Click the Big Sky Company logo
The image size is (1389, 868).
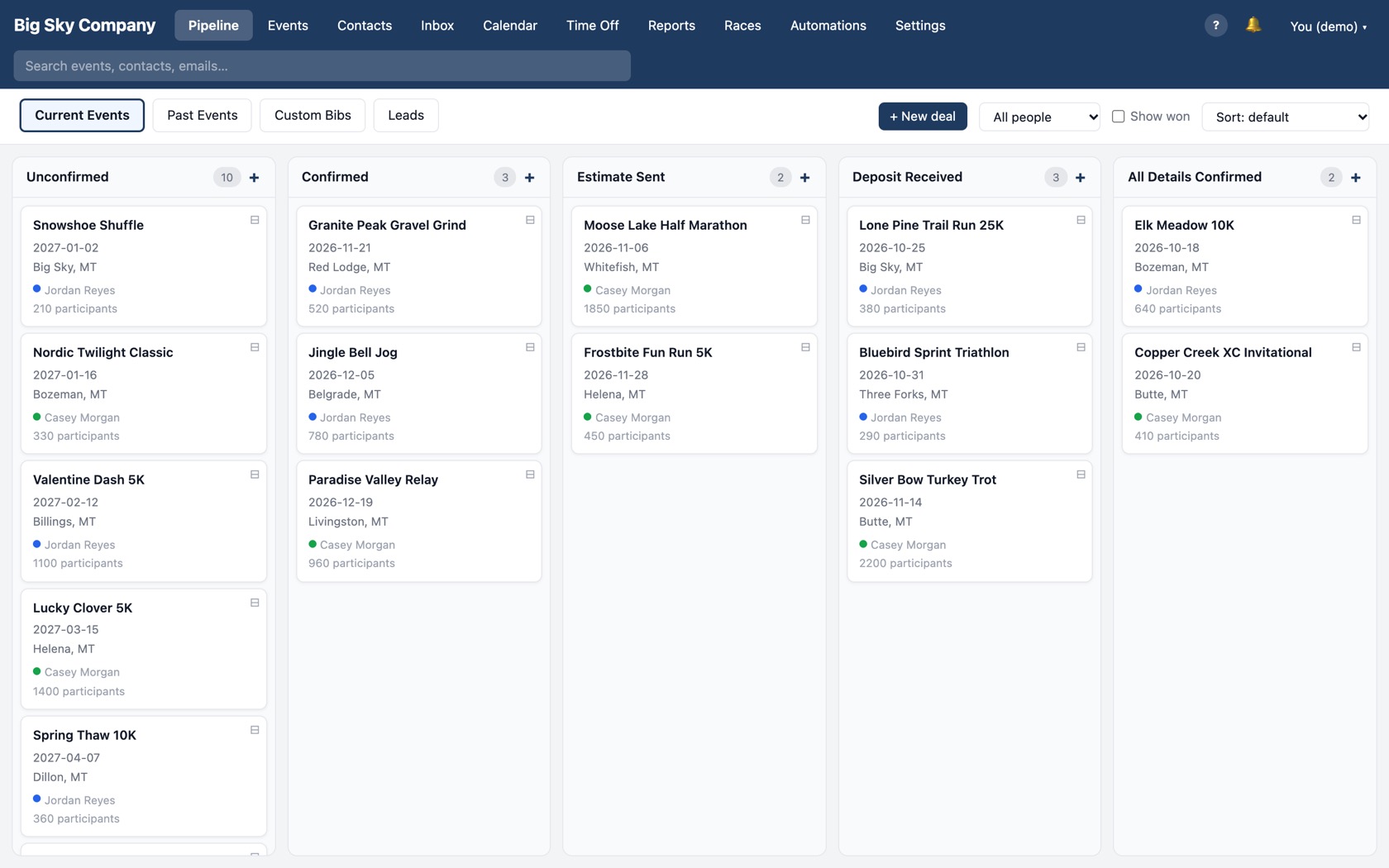click(x=84, y=26)
